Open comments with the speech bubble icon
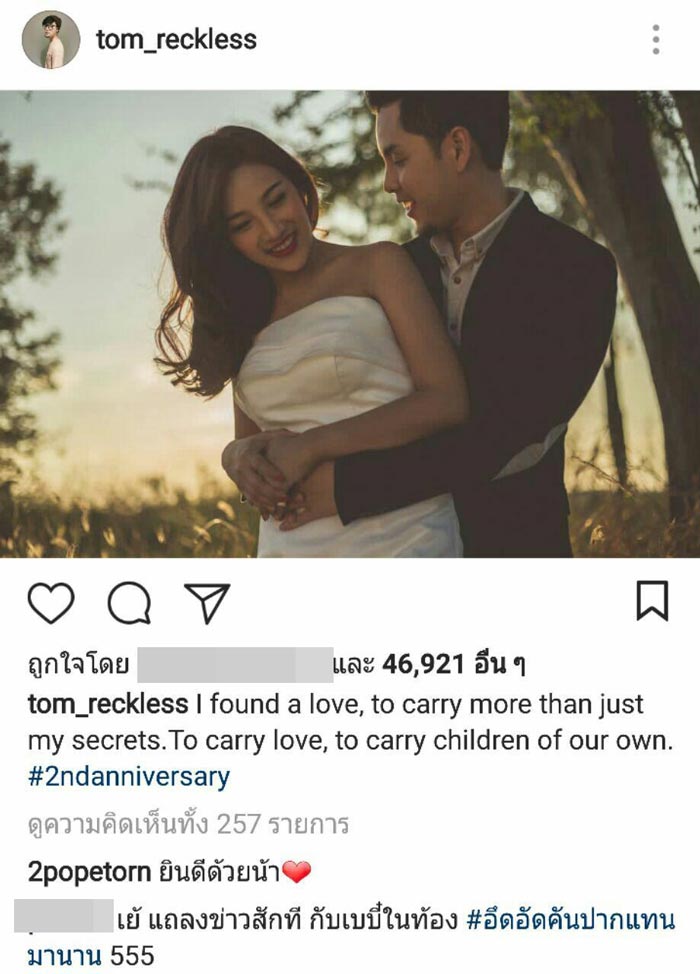This screenshot has height=974, width=700. click(129, 603)
